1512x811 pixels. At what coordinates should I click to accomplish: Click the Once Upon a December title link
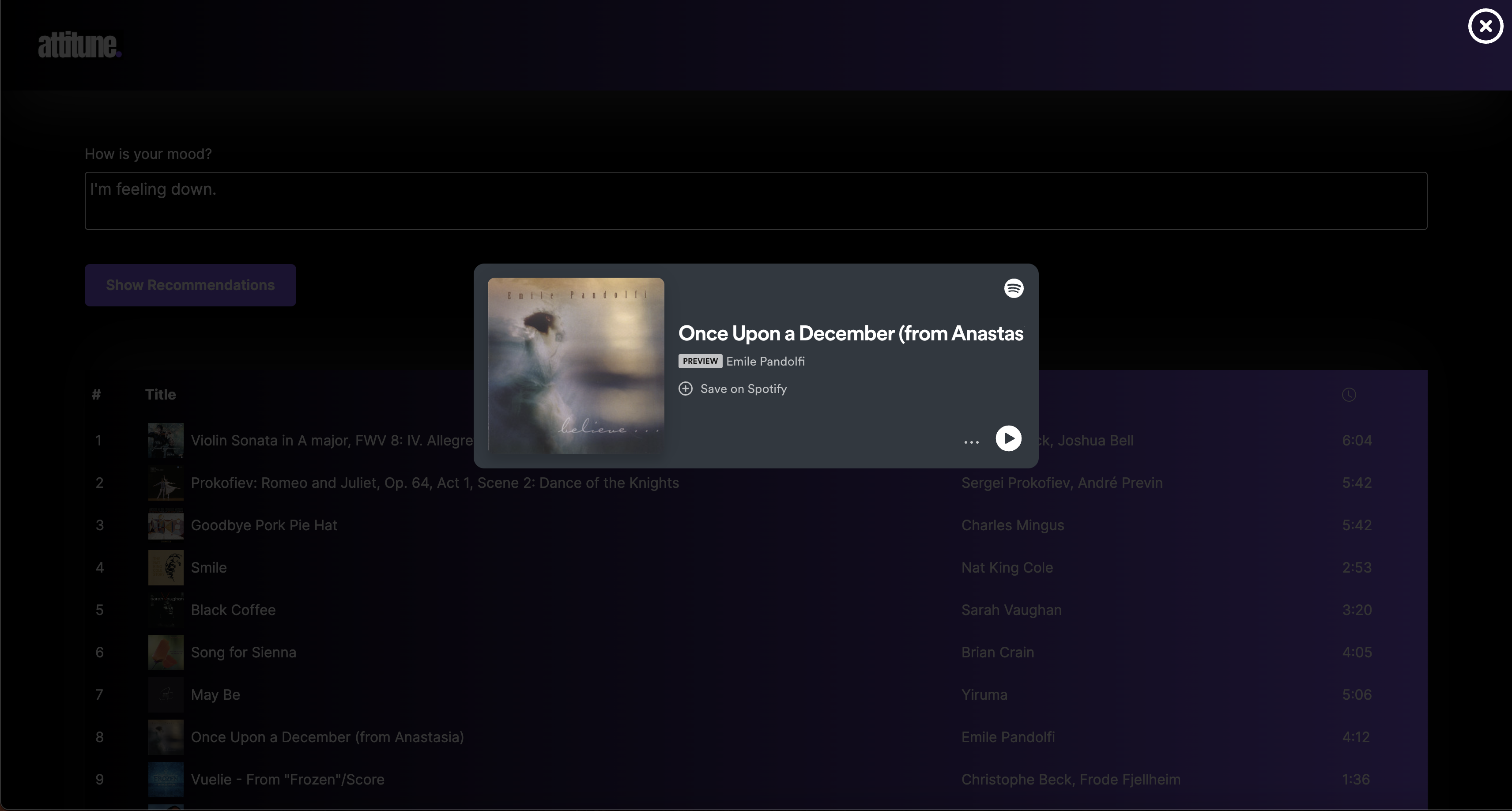point(851,333)
